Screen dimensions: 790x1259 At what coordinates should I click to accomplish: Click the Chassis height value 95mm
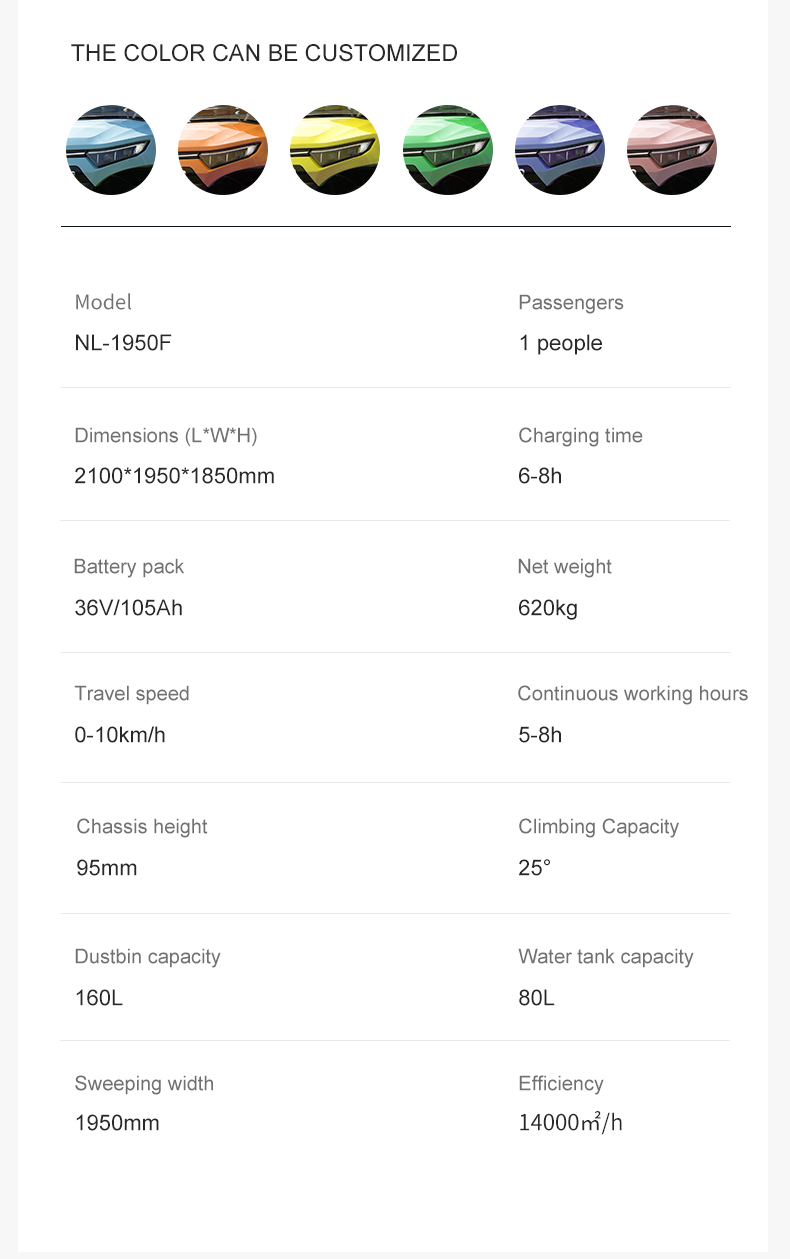point(107,868)
